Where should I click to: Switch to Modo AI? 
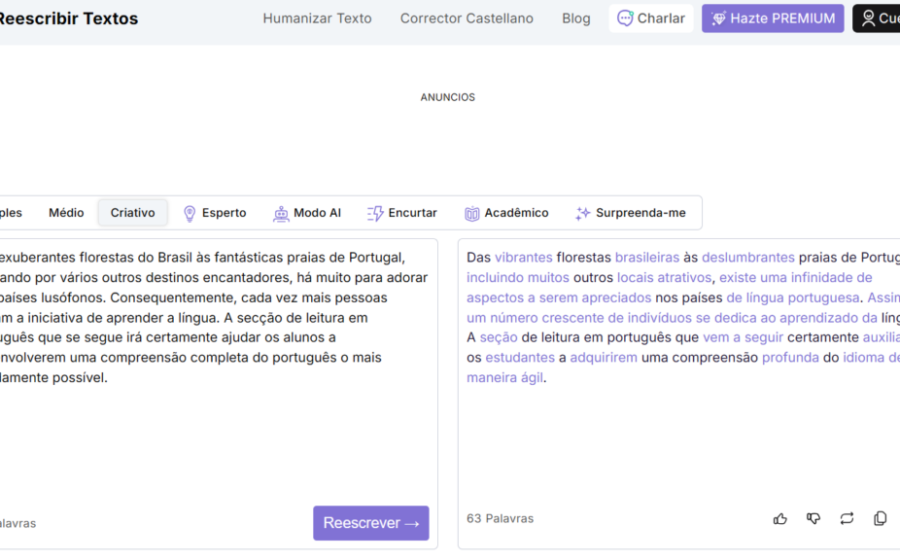307,213
